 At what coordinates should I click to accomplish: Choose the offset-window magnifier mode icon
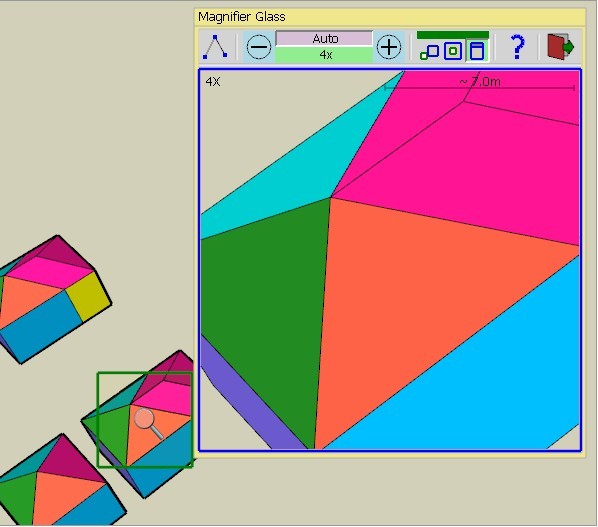pyautogui.click(x=429, y=52)
